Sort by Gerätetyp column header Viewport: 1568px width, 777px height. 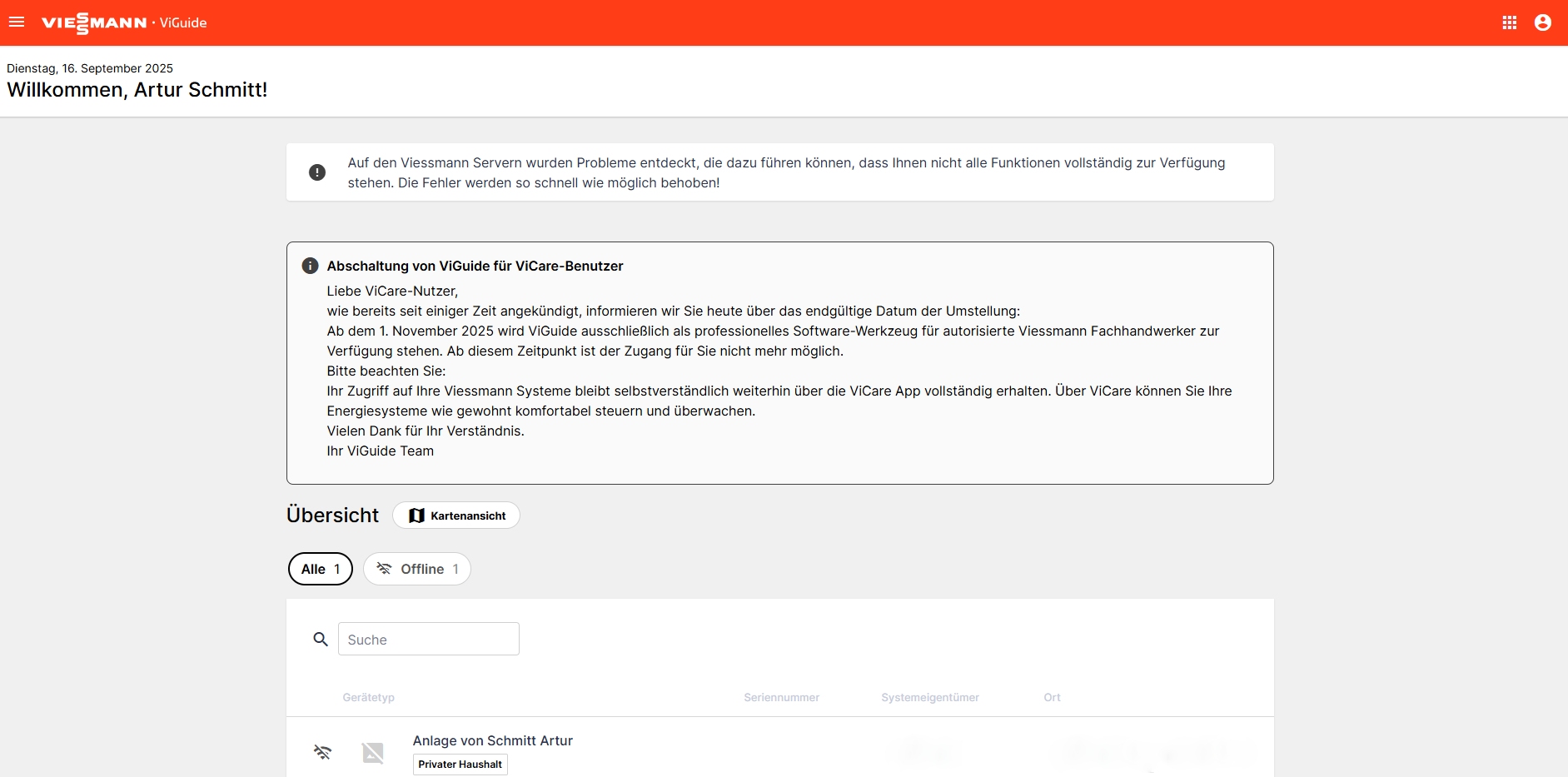tap(368, 698)
